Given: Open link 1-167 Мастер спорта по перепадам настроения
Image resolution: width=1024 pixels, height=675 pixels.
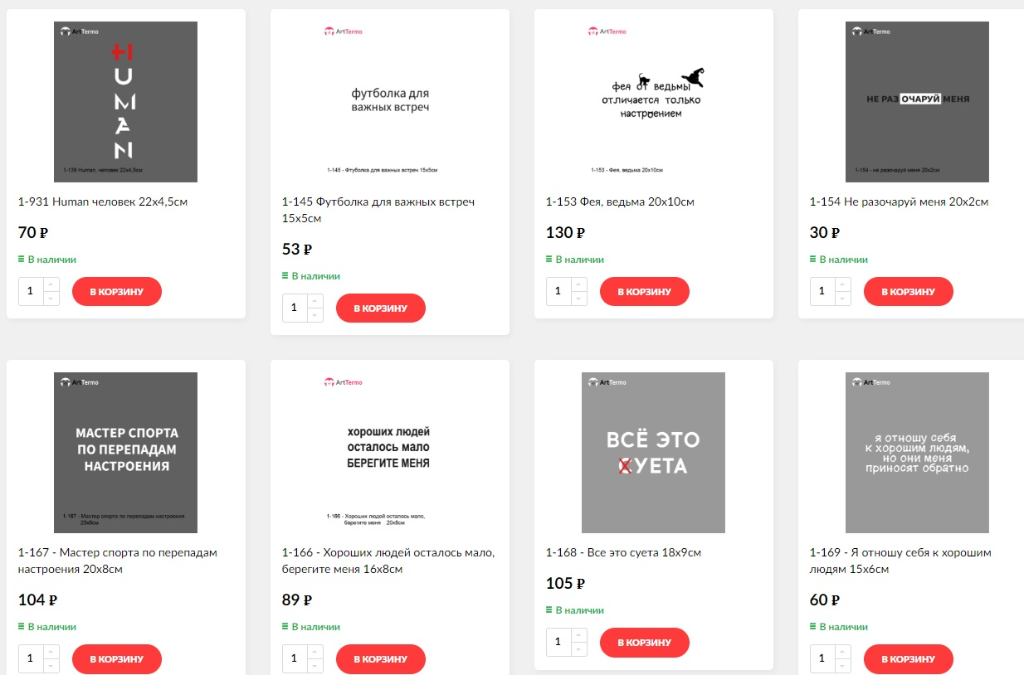Looking at the screenshot, I should (x=118, y=560).
